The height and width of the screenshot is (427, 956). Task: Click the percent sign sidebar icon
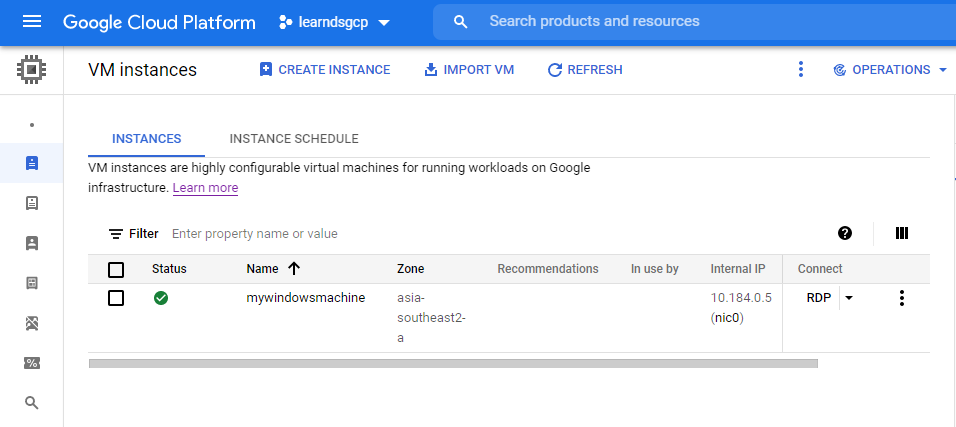[x=32, y=363]
